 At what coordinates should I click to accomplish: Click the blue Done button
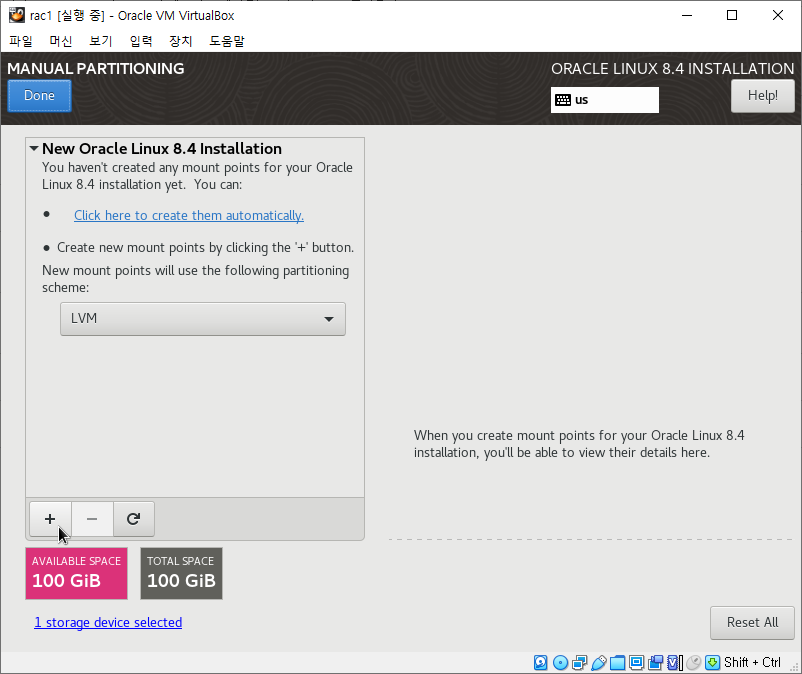39,96
